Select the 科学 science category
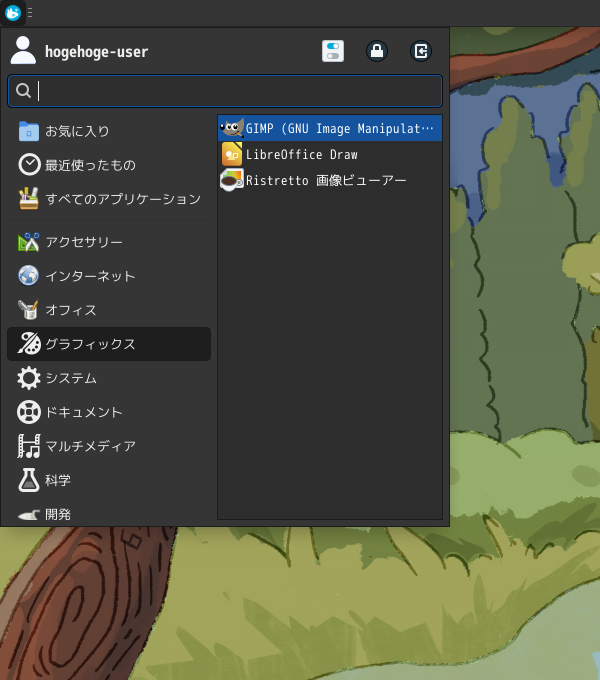 point(109,480)
